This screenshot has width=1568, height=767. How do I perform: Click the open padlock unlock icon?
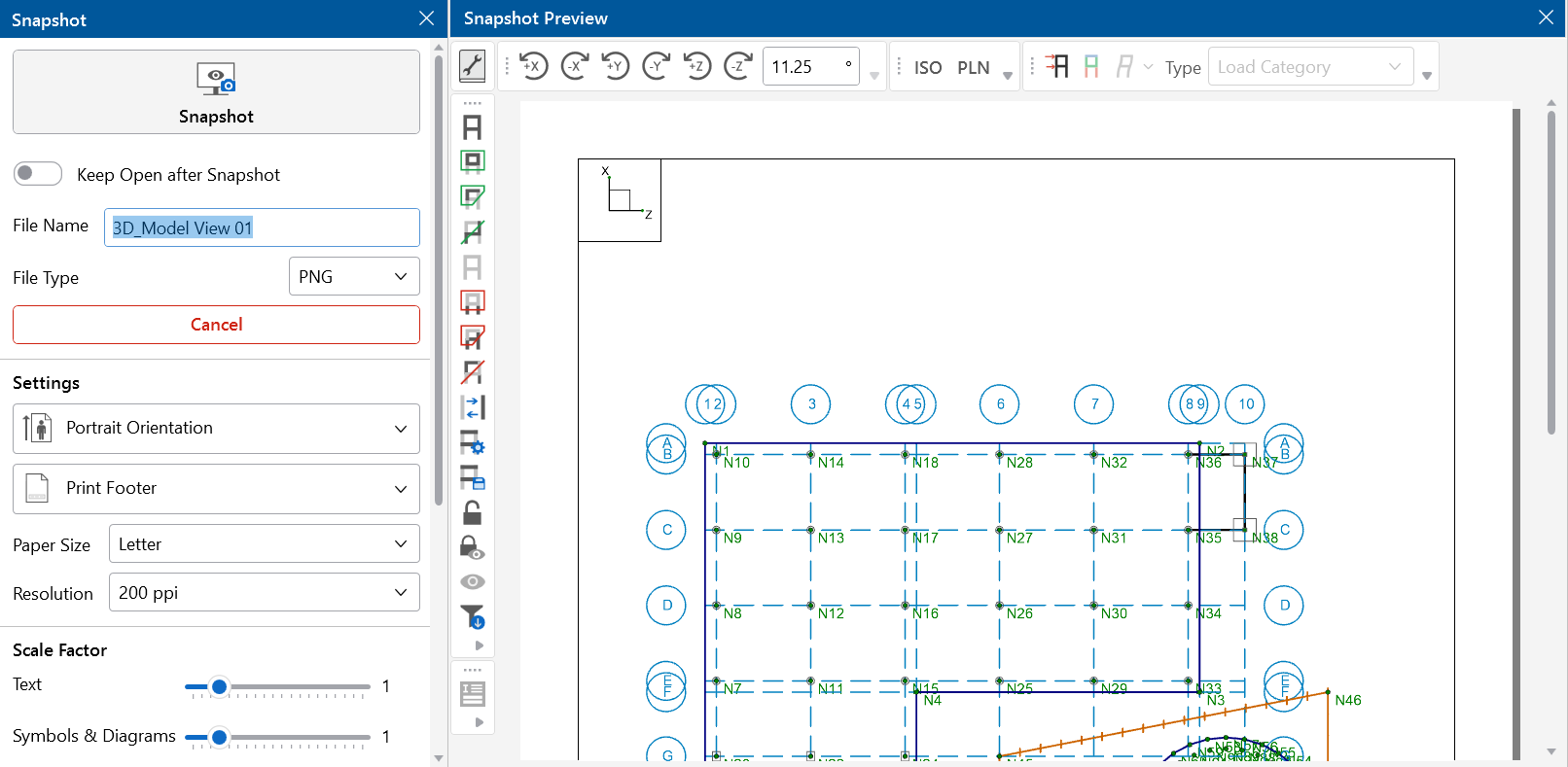tap(473, 512)
